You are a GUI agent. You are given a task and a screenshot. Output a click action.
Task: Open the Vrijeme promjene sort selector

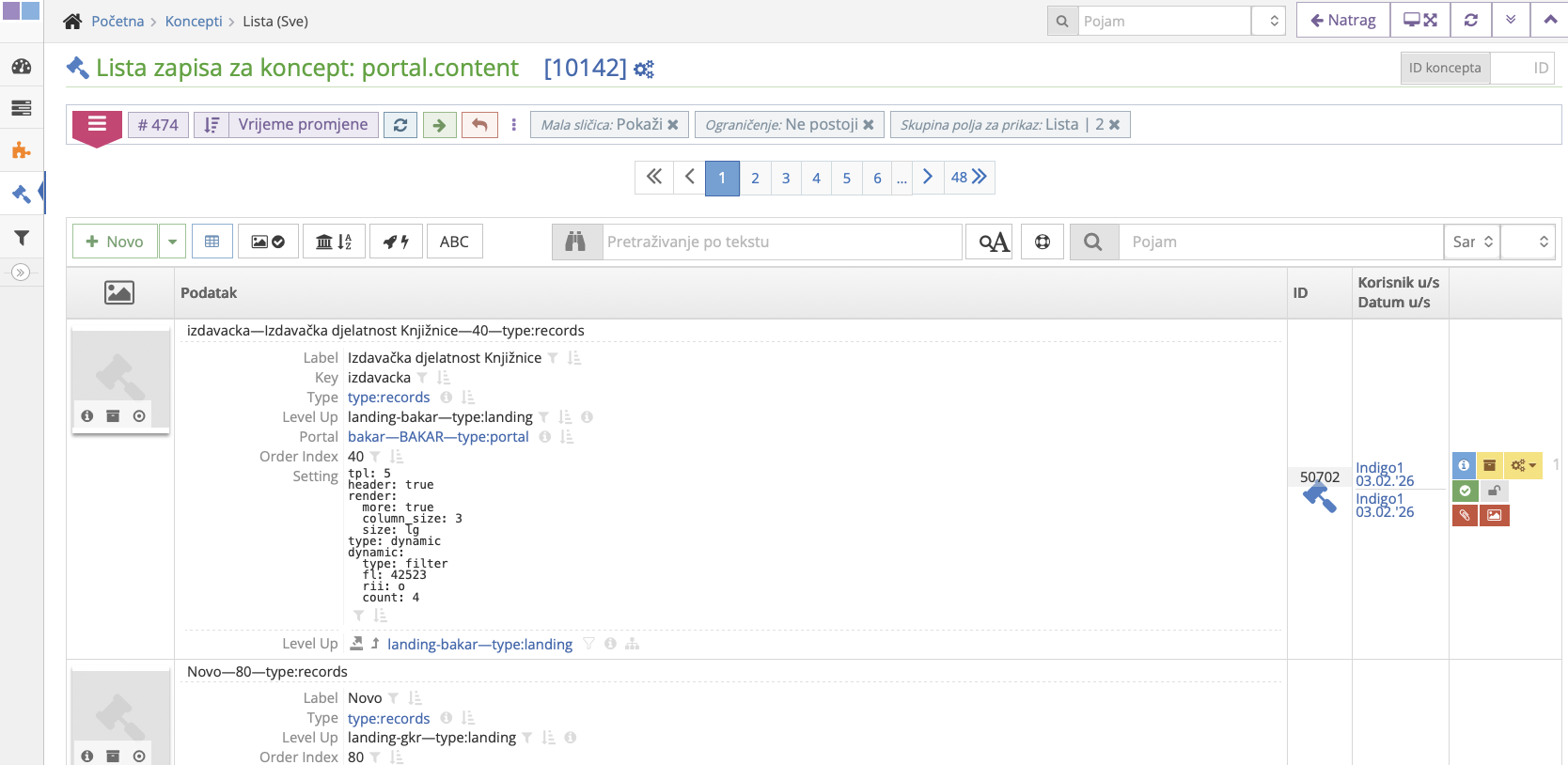click(303, 125)
